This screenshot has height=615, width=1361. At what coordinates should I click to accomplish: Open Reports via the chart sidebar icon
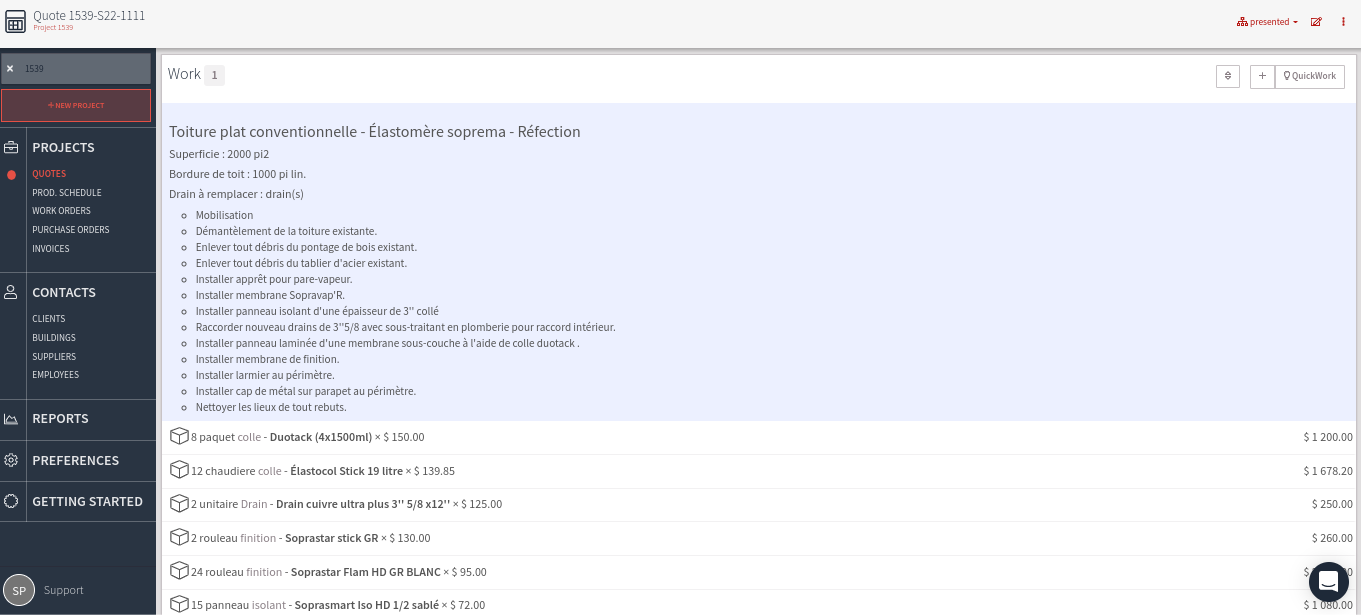[11, 419]
